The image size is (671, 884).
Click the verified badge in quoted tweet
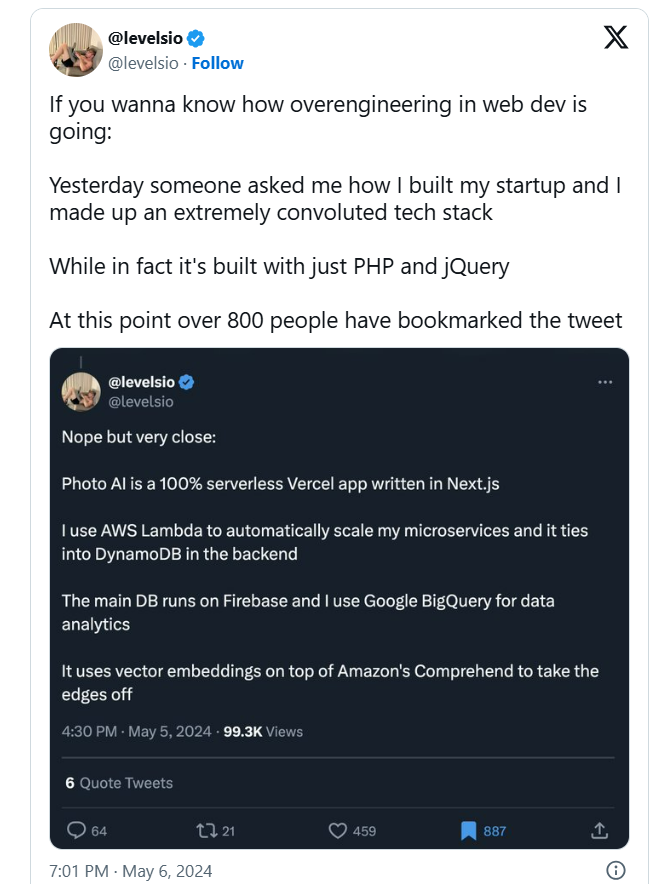point(186,381)
